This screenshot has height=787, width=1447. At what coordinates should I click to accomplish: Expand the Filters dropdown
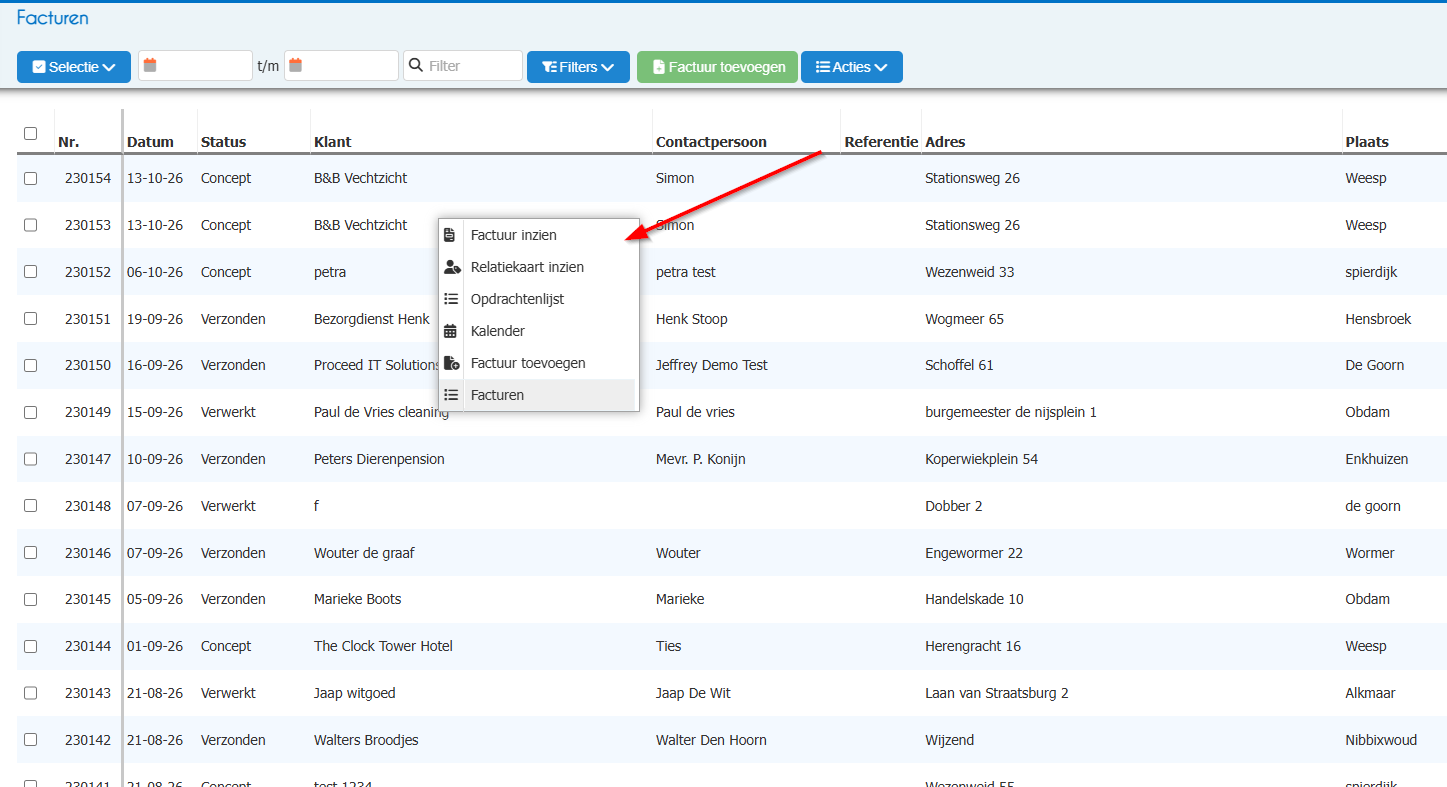click(578, 67)
